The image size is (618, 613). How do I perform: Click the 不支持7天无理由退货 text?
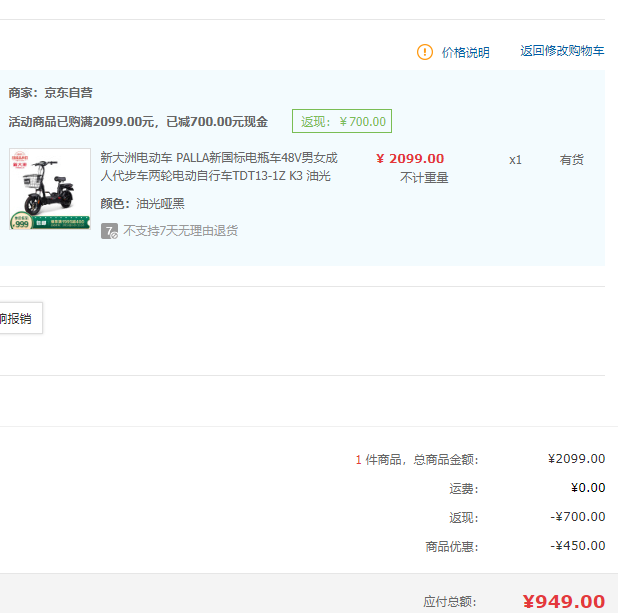(x=181, y=231)
